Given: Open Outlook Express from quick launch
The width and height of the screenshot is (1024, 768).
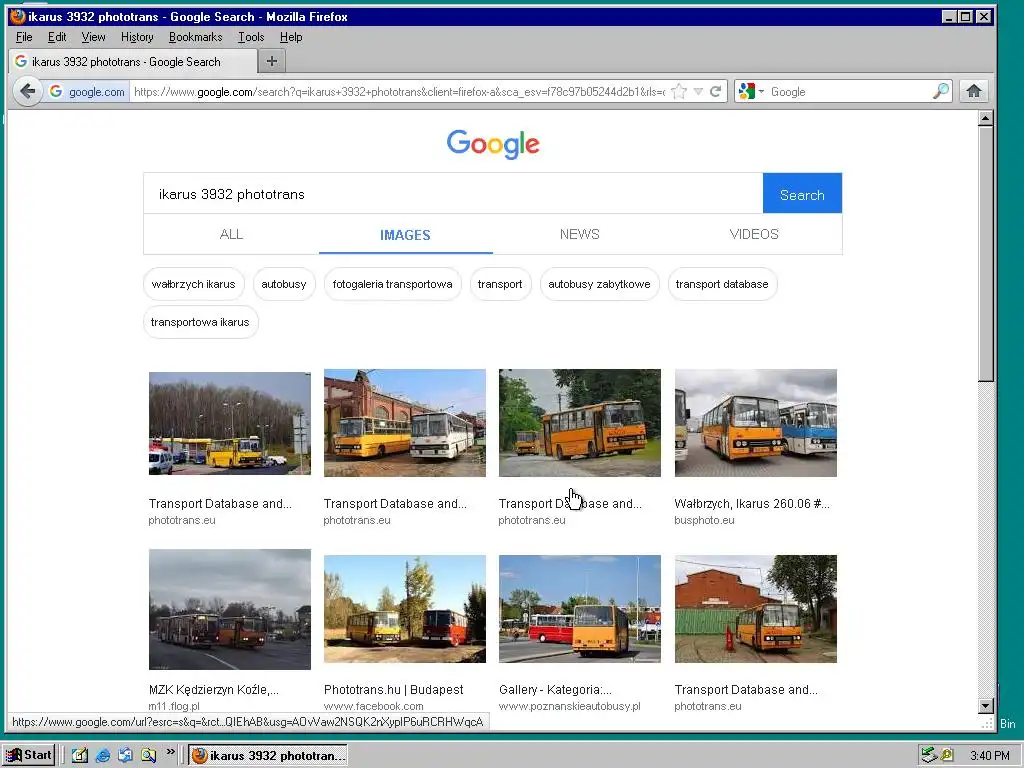Looking at the screenshot, I should coord(125,756).
